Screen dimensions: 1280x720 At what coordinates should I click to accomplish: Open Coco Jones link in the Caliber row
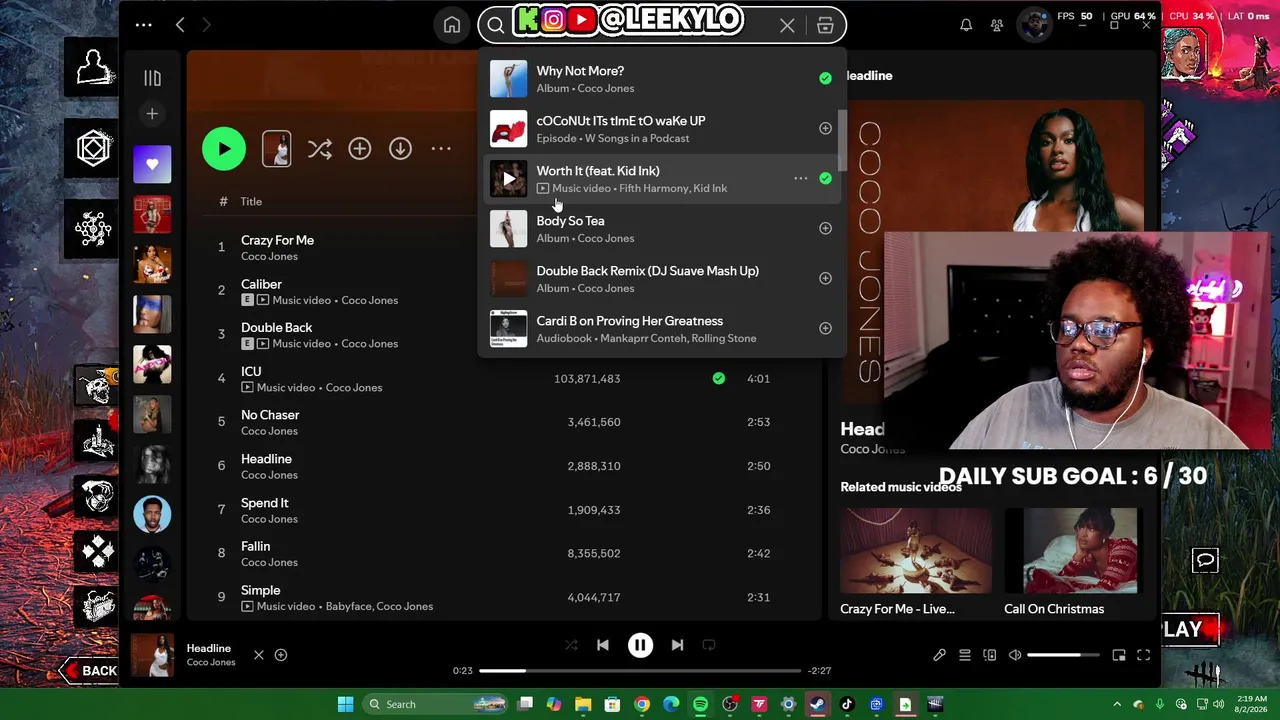point(370,300)
